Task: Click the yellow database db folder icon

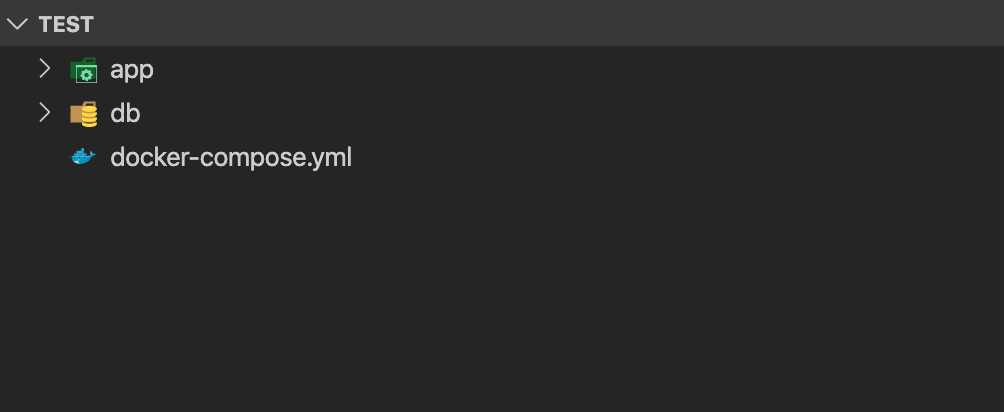Action: (x=84, y=114)
